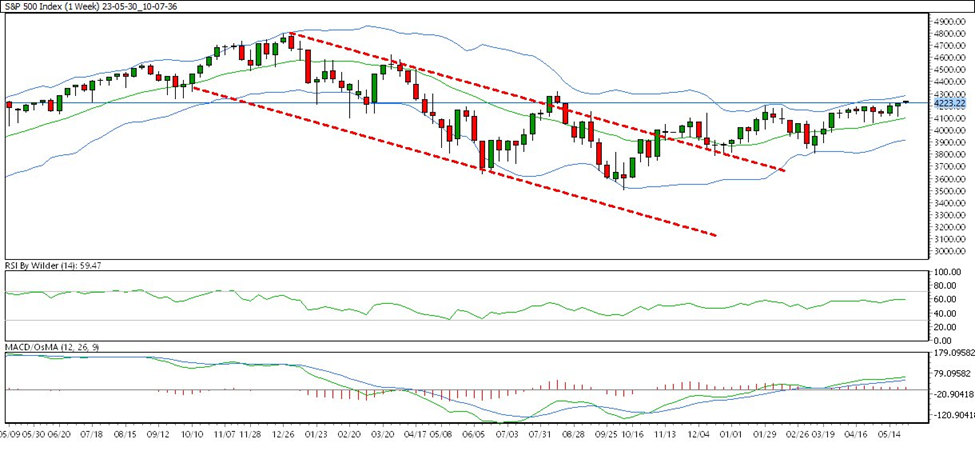Click the 3500.00 price axis value
Image resolution: width=975 pixels, height=455 pixels.
[950, 191]
